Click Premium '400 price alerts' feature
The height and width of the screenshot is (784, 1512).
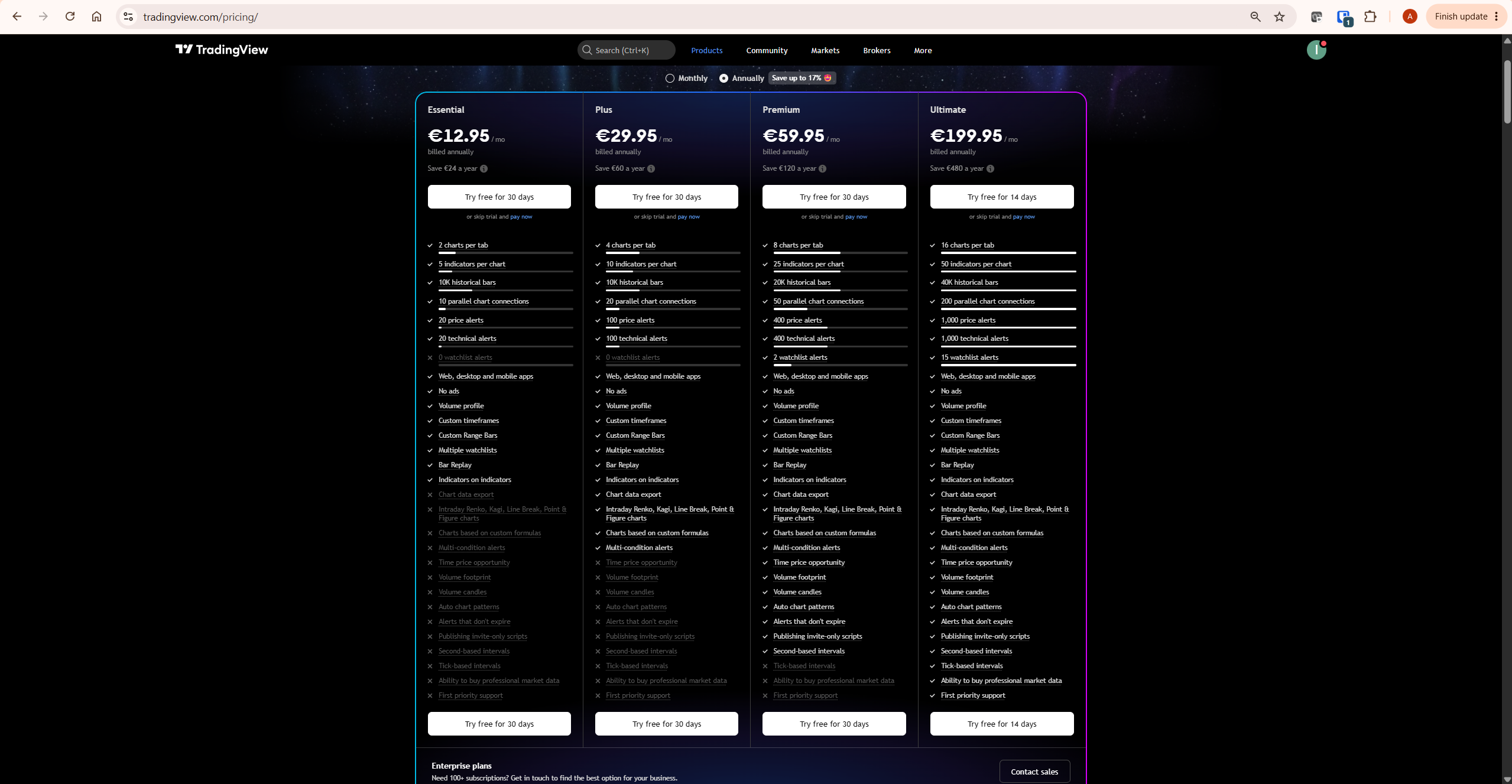point(797,320)
